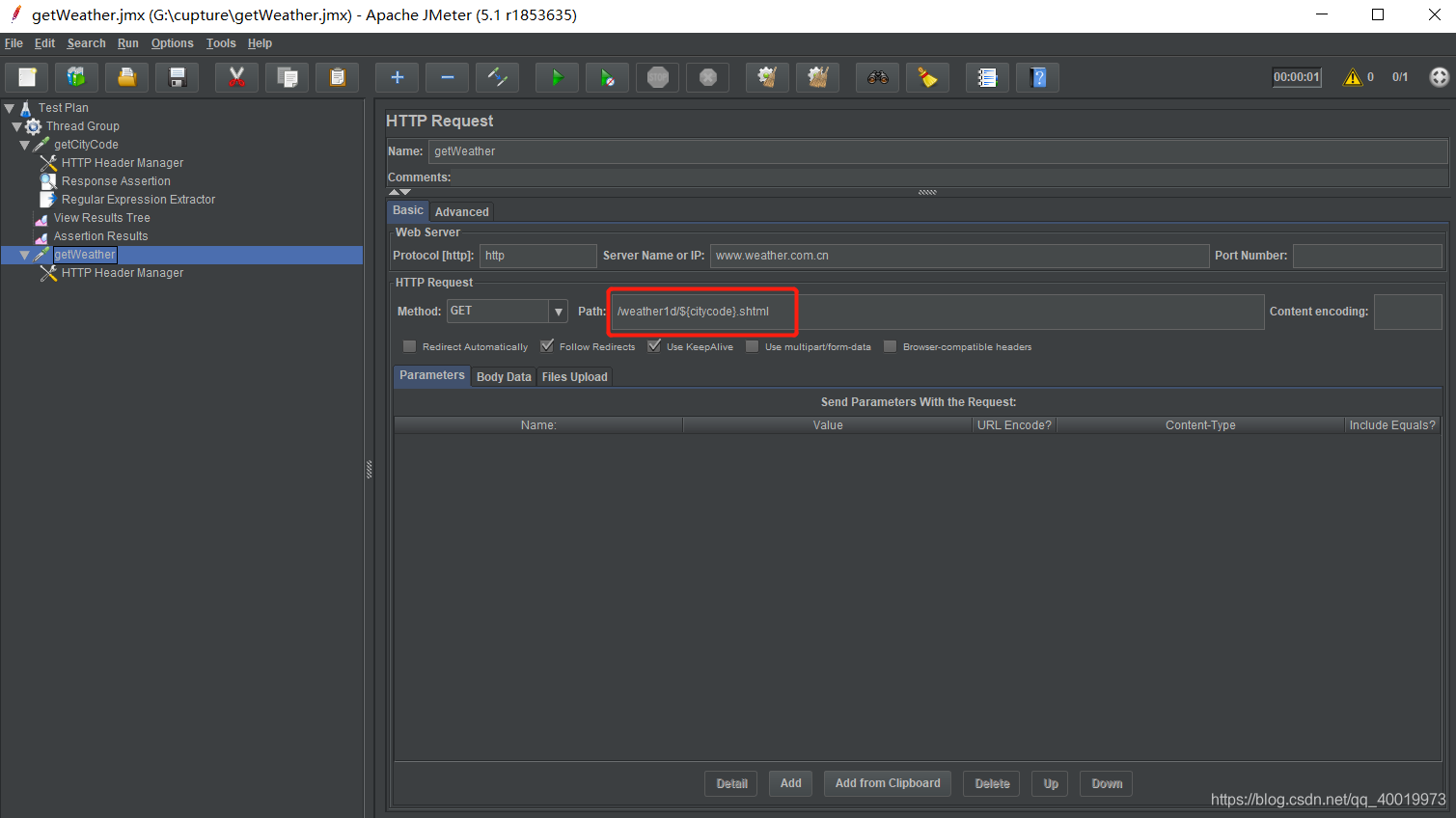Image resolution: width=1456 pixels, height=818 pixels.
Task: Click Add from Clipboard button
Action: [888, 783]
